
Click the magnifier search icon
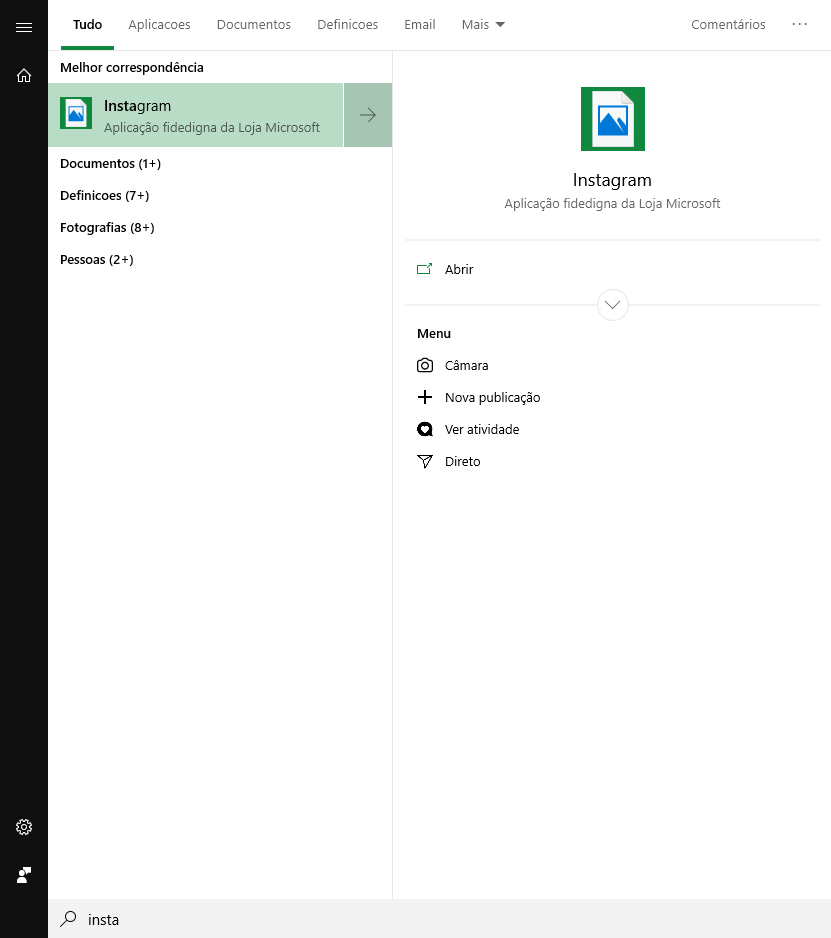coord(69,918)
